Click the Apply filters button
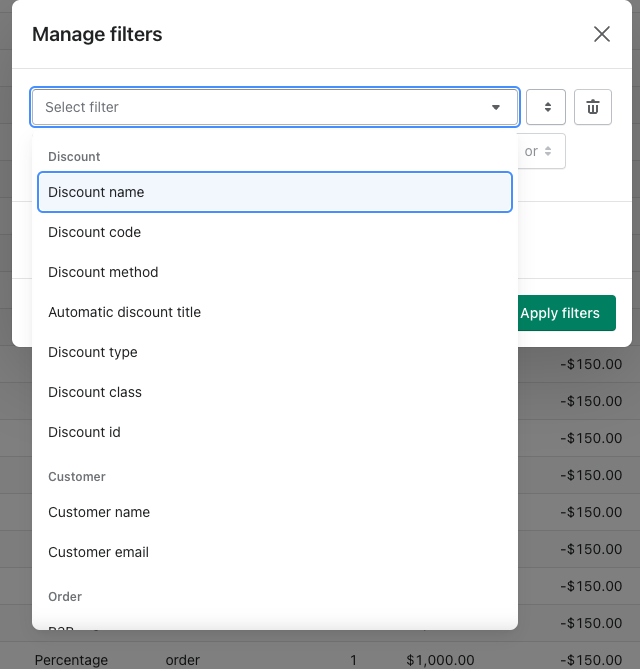Viewport: 640px width, 669px height. [x=566, y=313]
